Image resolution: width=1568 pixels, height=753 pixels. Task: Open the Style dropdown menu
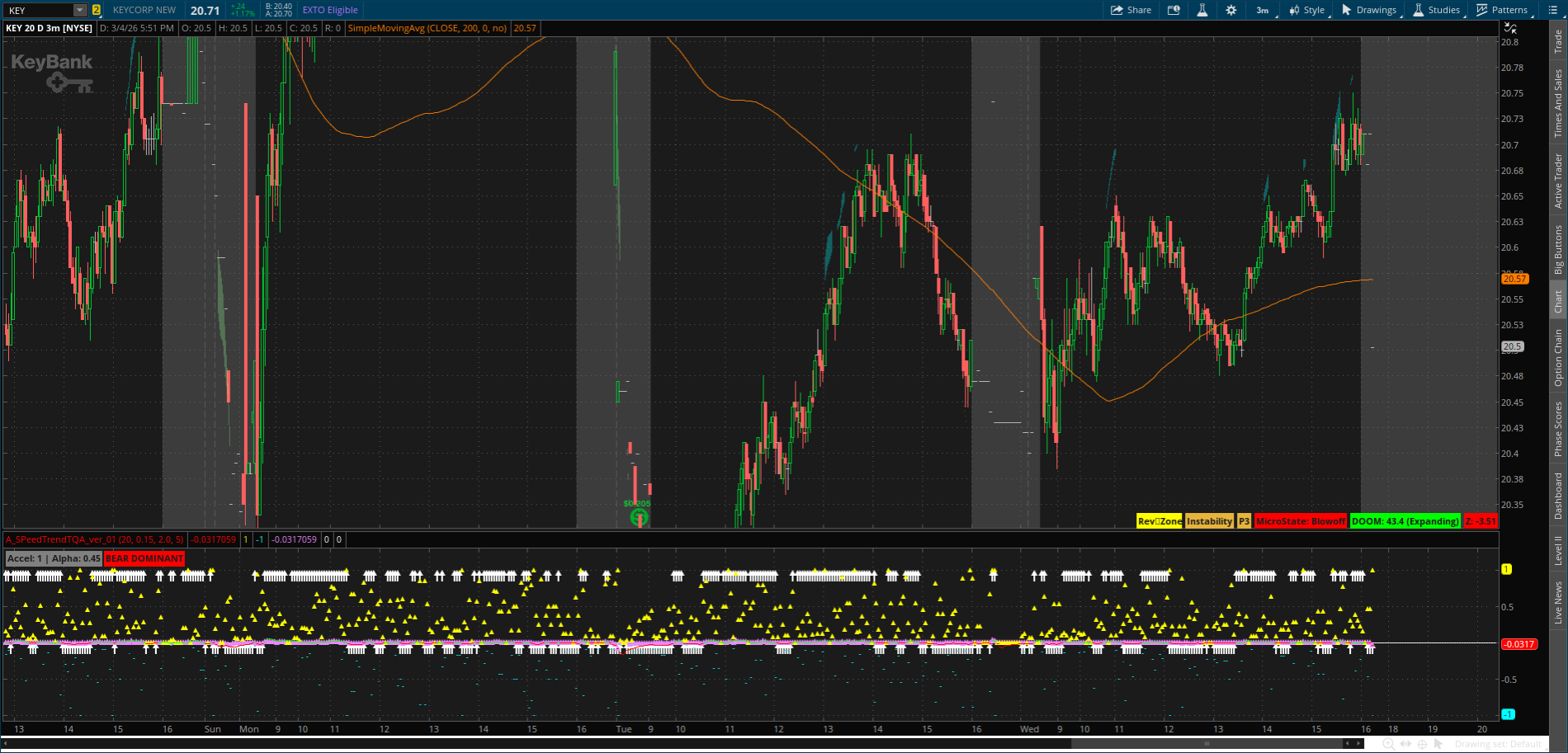[x=1306, y=10]
